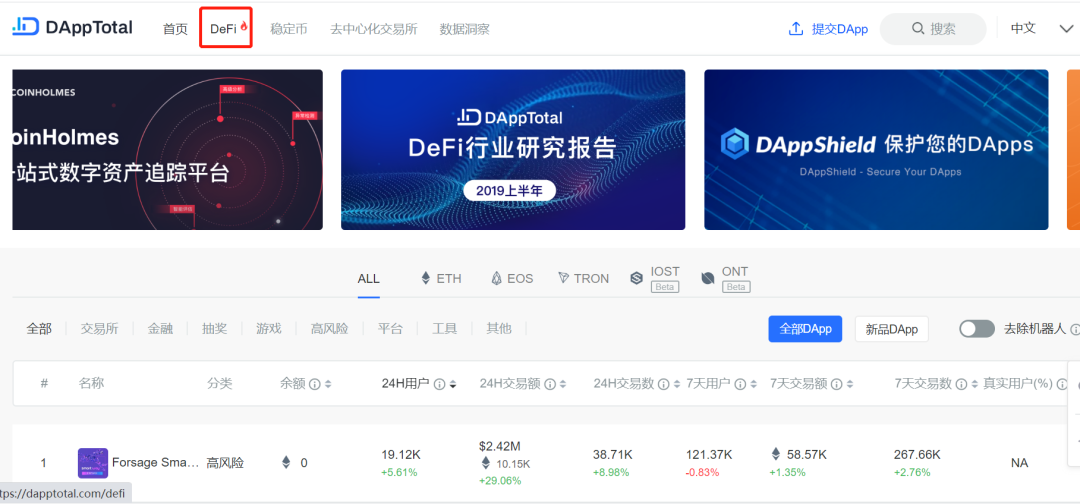Switch to the TRON tab
Image resolution: width=1080 pixels, height=504 pixels.
[x=583, y=278]
